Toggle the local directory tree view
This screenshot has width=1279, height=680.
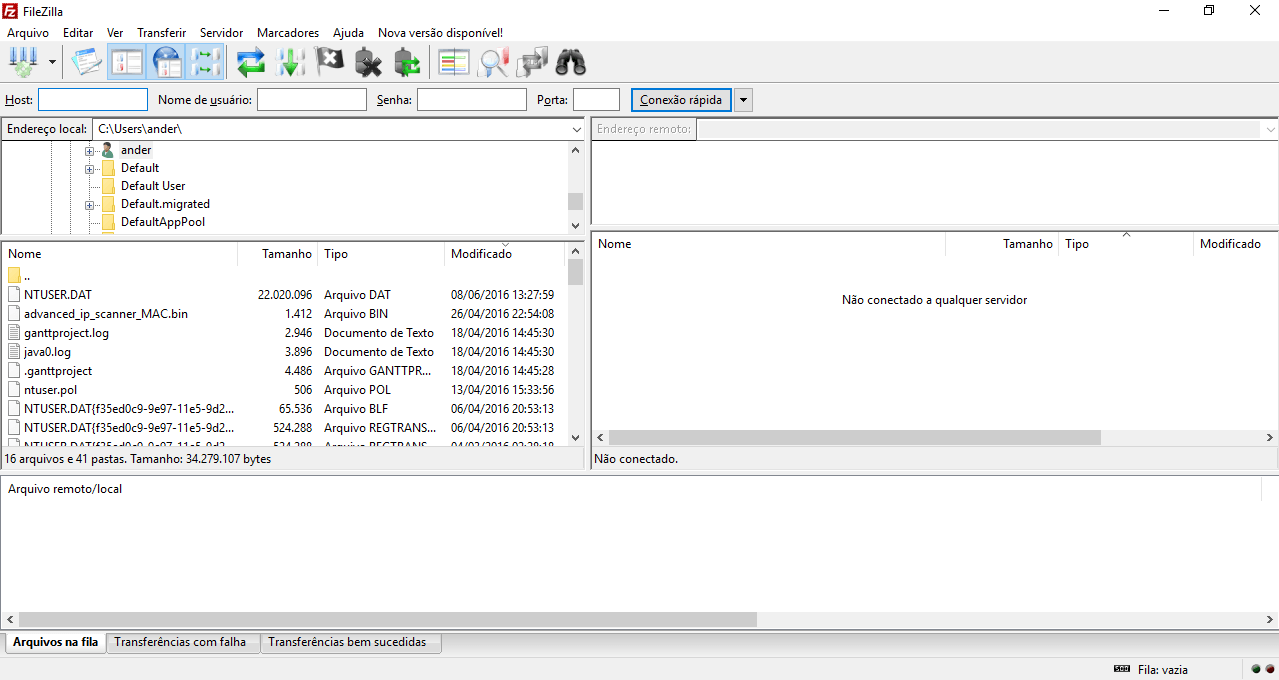127,63
